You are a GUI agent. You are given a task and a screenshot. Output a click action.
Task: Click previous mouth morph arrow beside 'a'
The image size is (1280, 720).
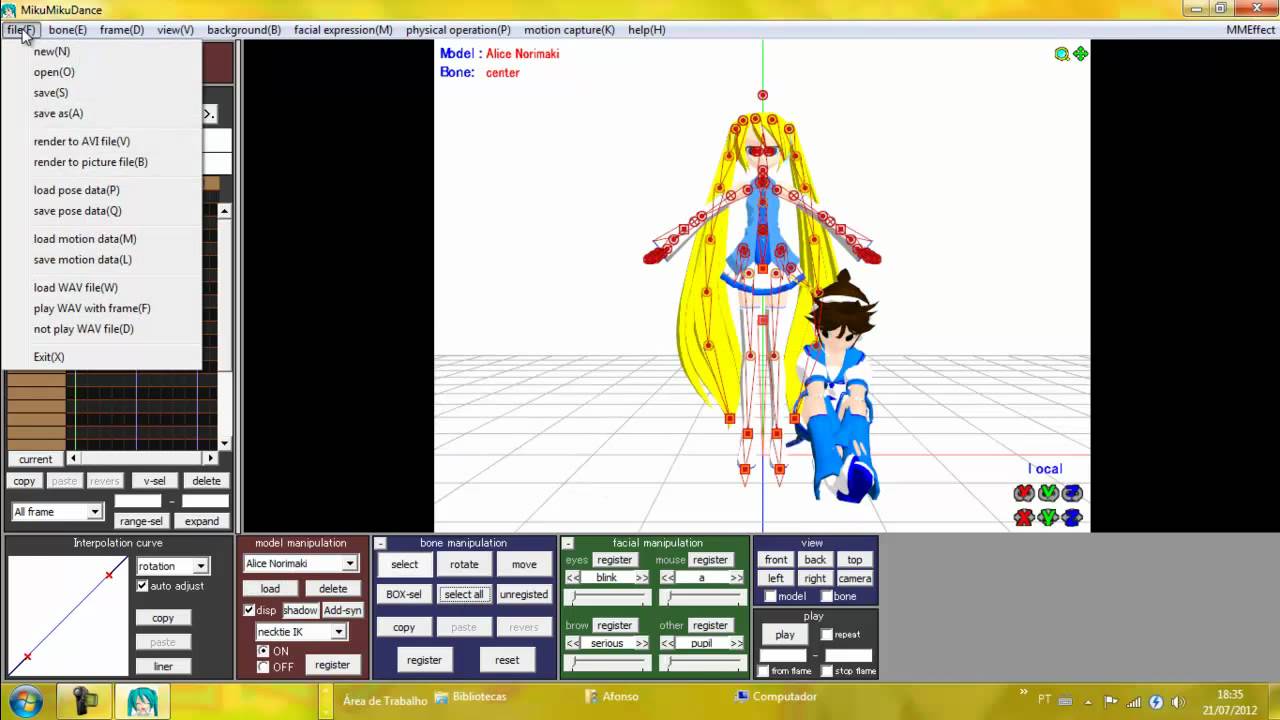(668, 578)
